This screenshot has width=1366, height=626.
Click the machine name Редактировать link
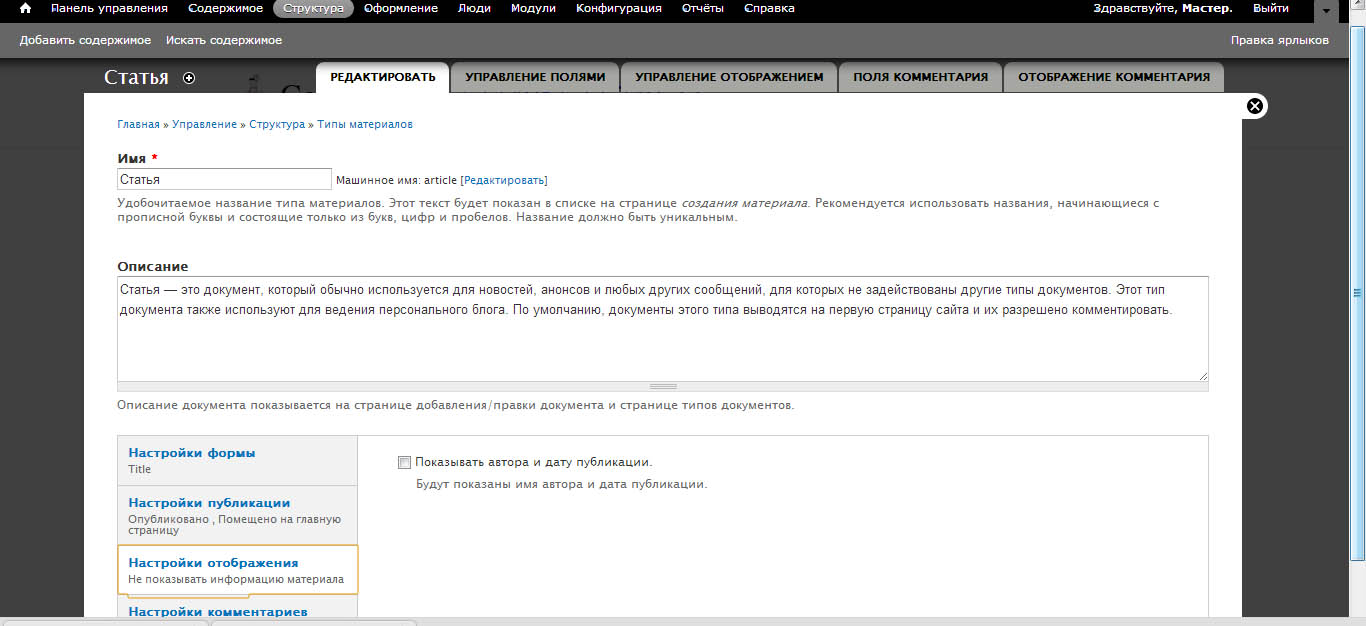(x=504, y=180)
